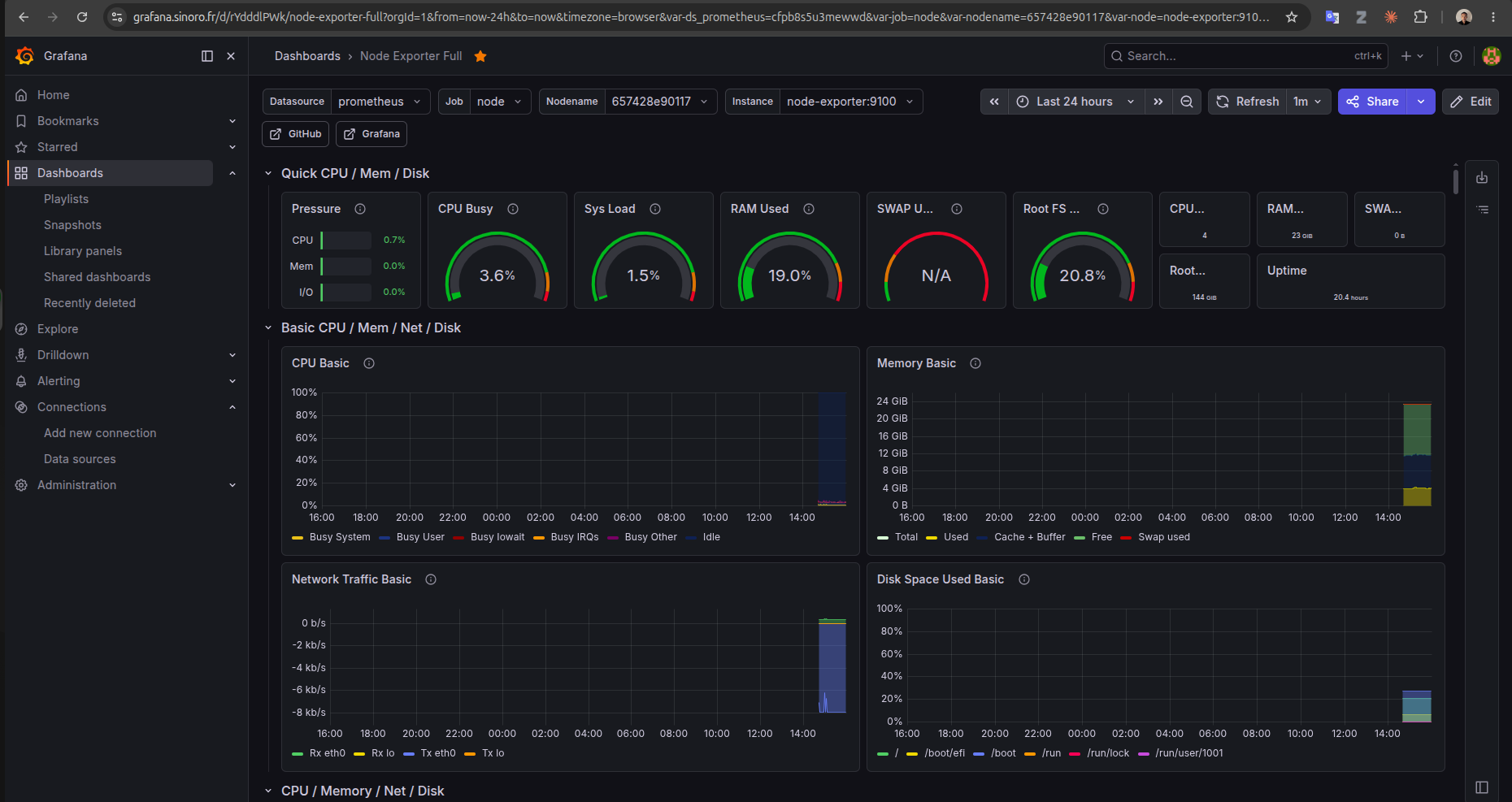The height and width of the screenshot is (802, 1512).
Task: Expand the Alerting chevron
Action: [232, 381]
